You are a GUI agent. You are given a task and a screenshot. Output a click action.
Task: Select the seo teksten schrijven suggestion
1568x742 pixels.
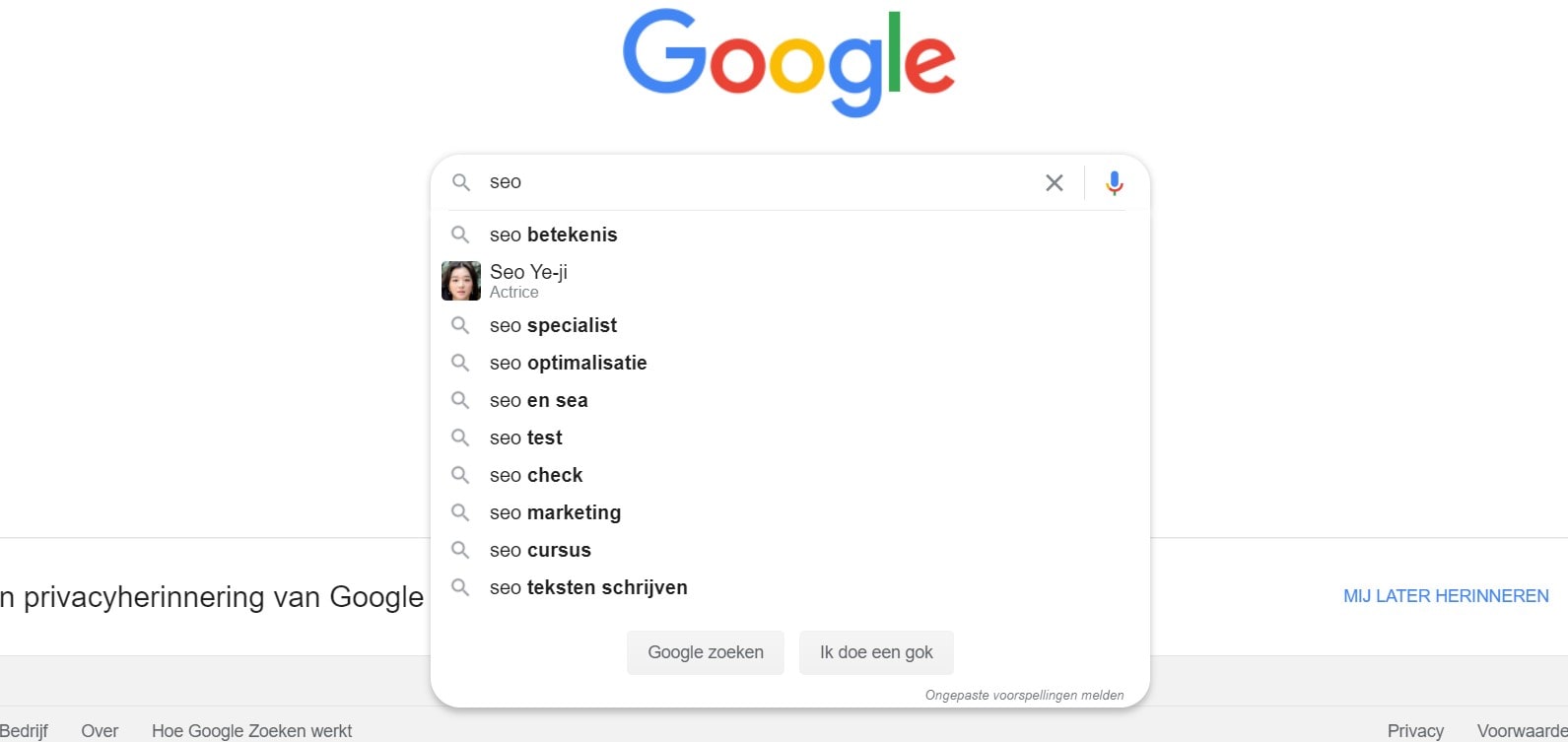tap(588, 587)
